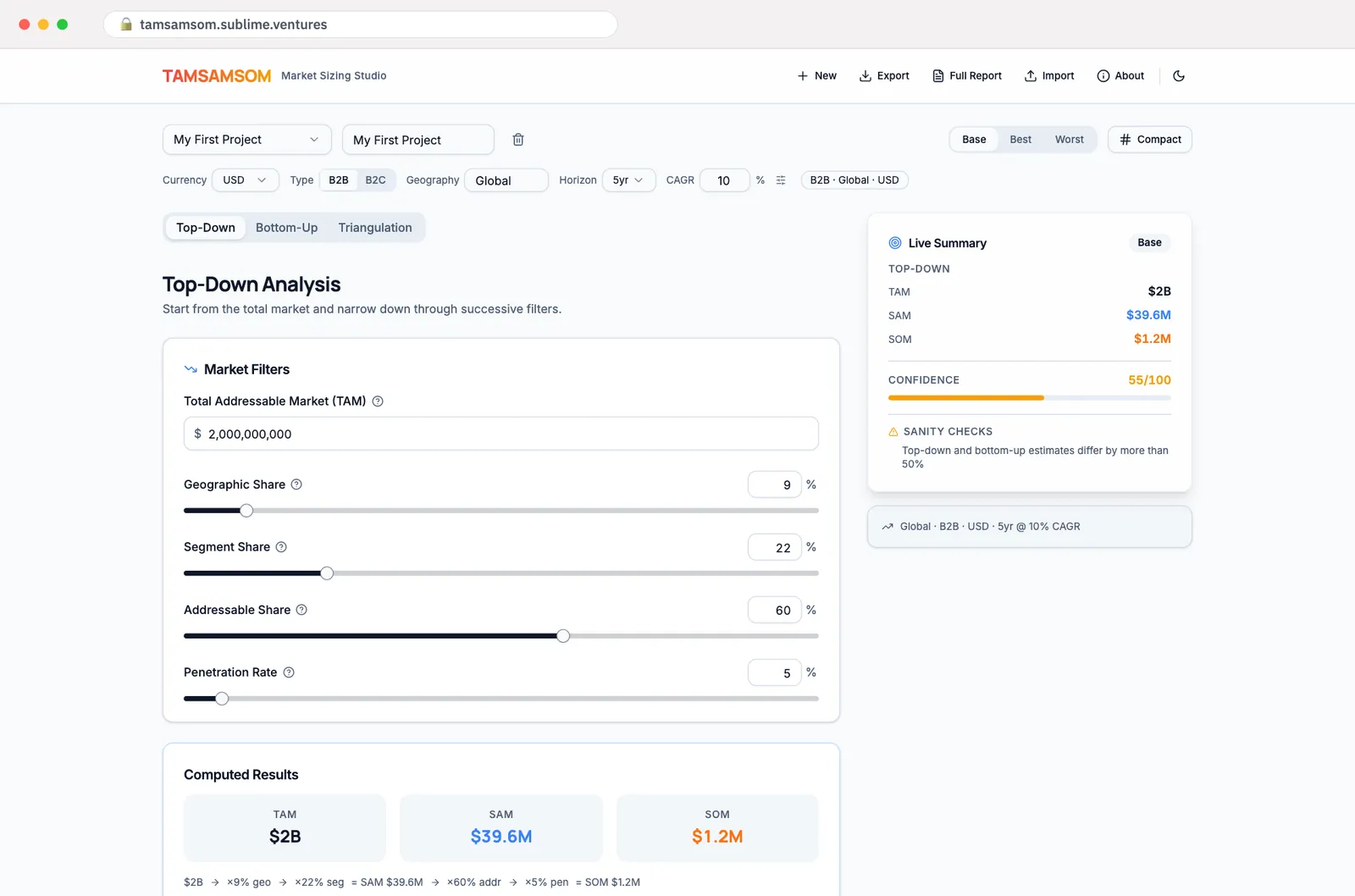Click the SOM $1.2M results card
This screenshot has height=896, width=1355.
(x=717, y=828)
